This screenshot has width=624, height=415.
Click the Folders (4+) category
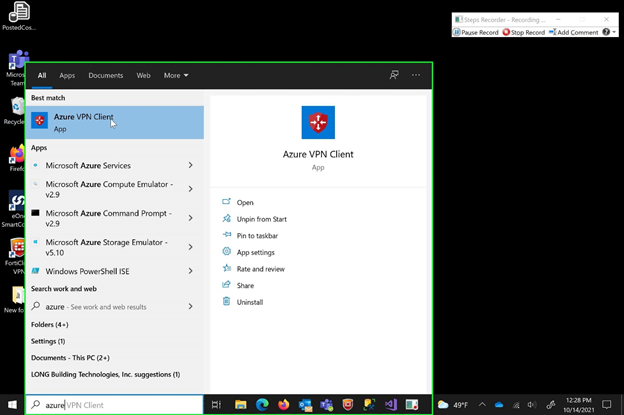click(x=50, y=325)
